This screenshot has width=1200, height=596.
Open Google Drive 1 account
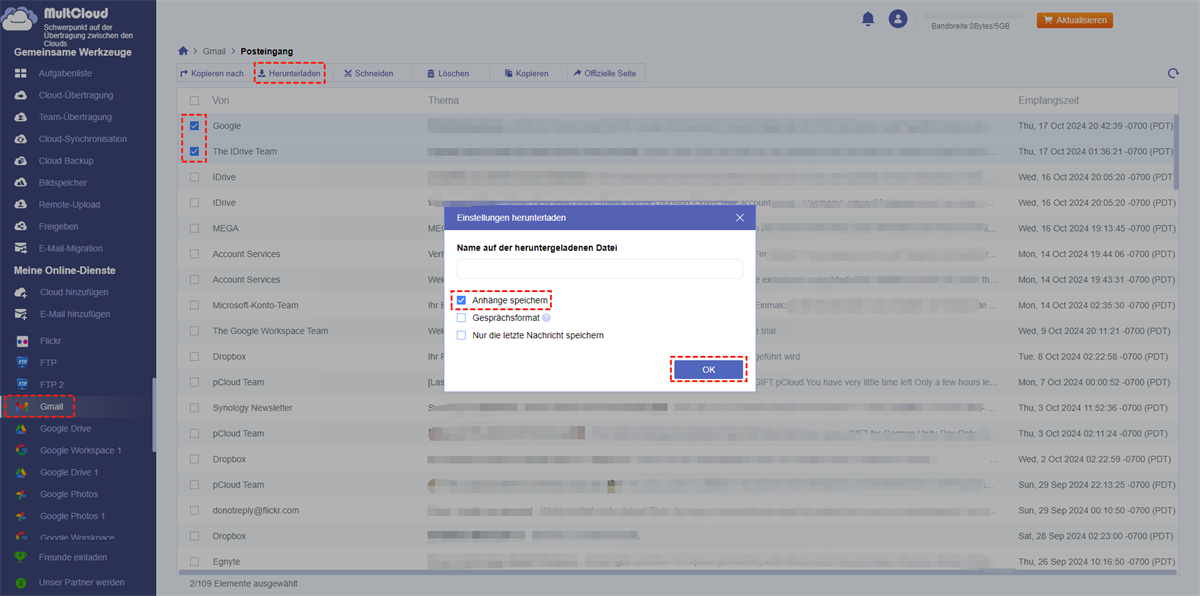point(68,473)
